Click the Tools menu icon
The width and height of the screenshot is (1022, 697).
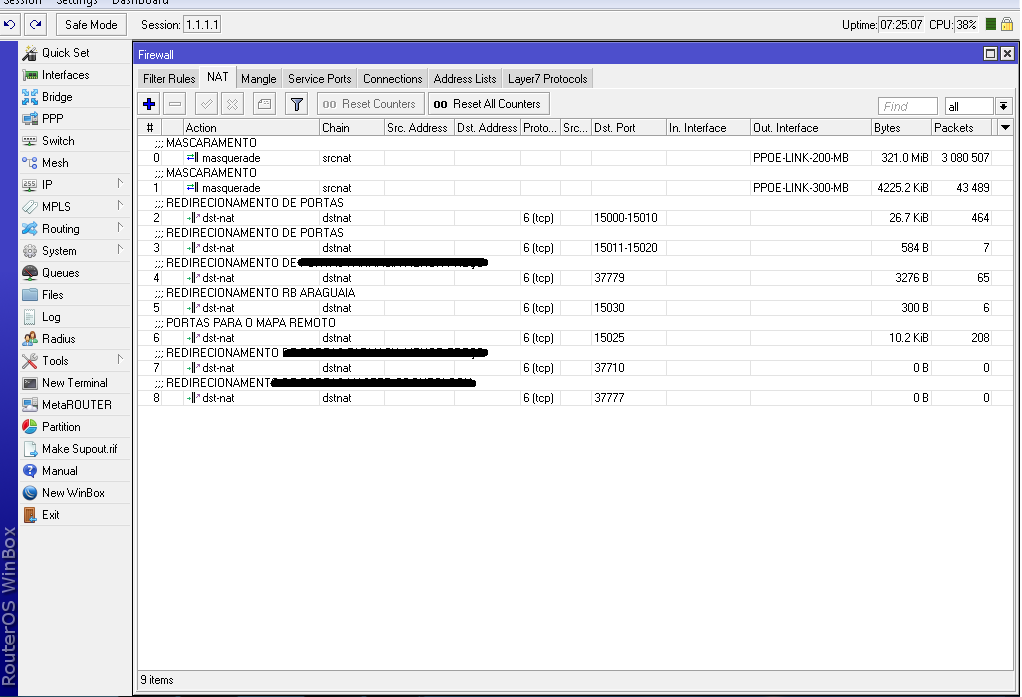coord(29,361)
